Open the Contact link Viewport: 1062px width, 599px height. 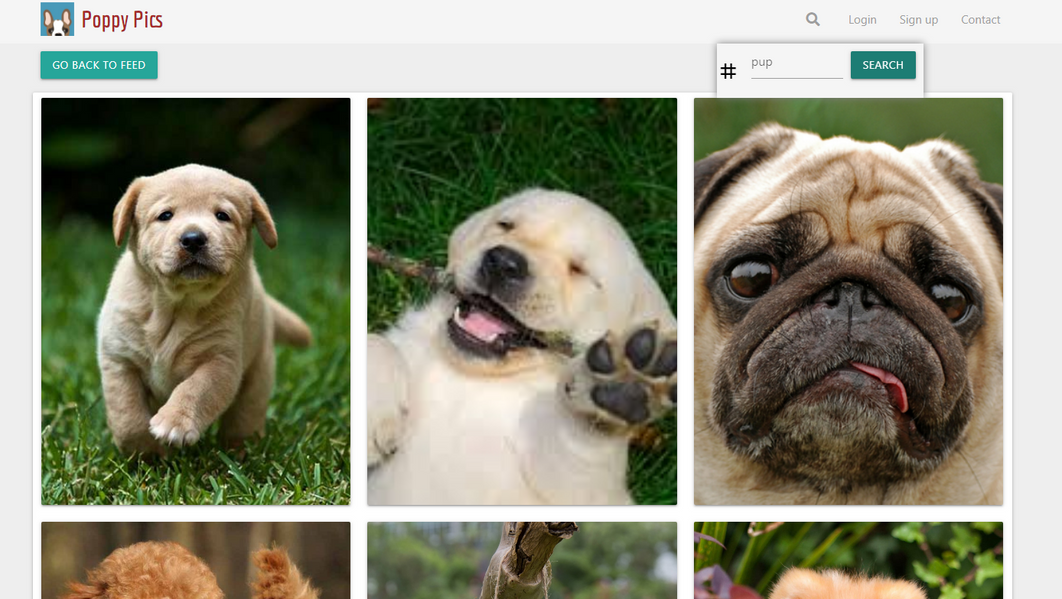coord(980,20)
